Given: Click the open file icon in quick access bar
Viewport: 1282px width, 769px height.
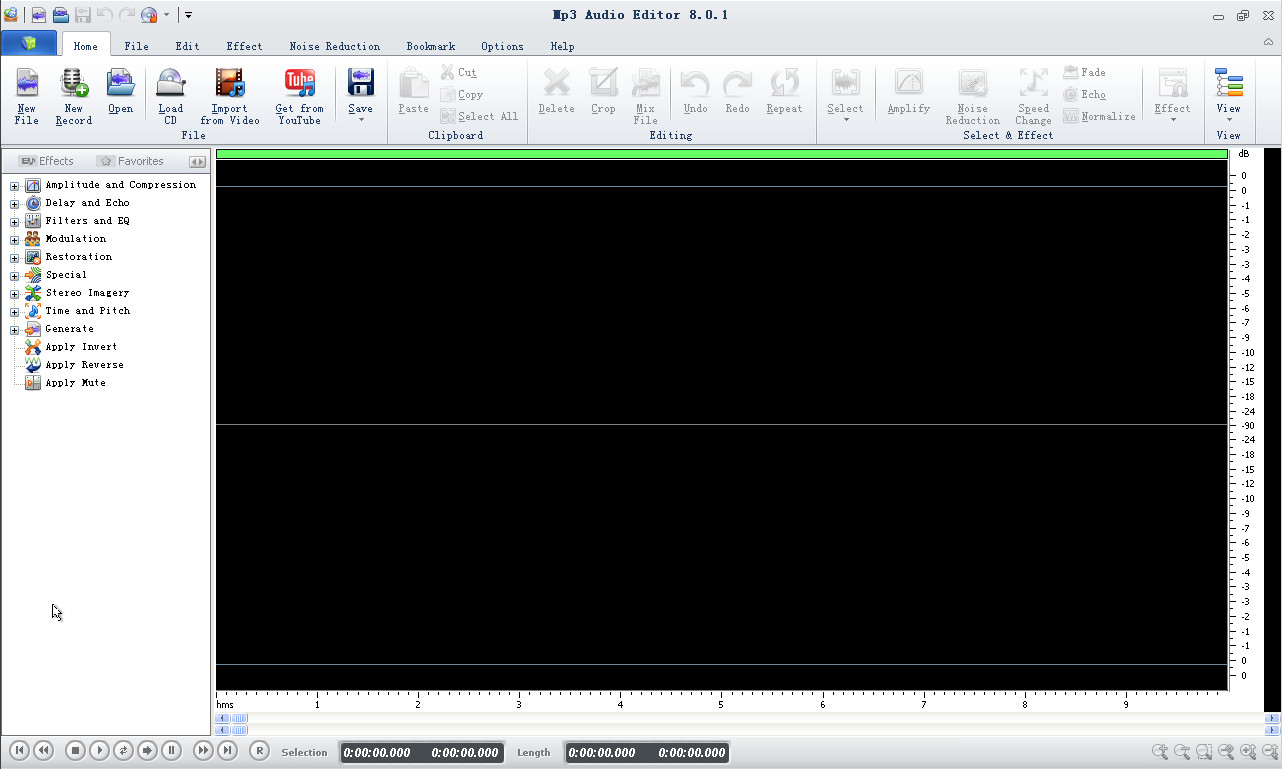Looking at the screenshot, I should coord(61,15).
